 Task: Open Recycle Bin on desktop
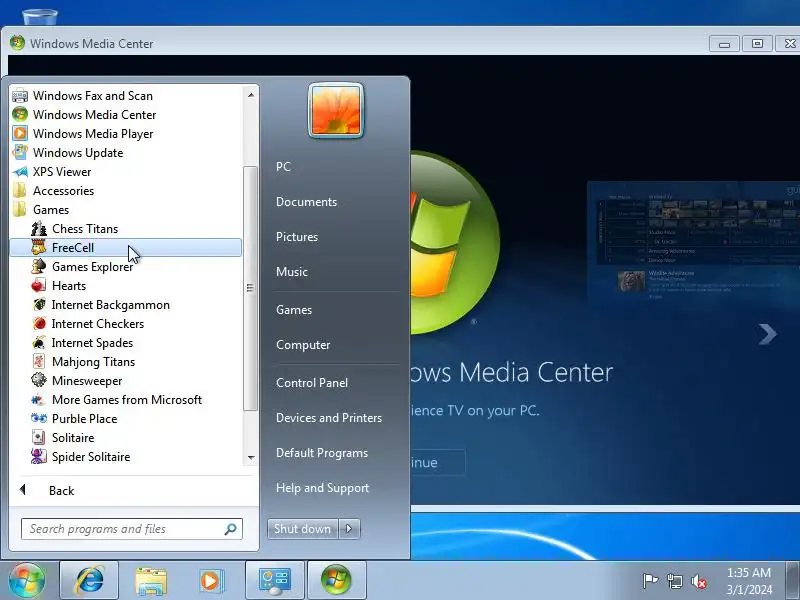click(x=40, y=17)
